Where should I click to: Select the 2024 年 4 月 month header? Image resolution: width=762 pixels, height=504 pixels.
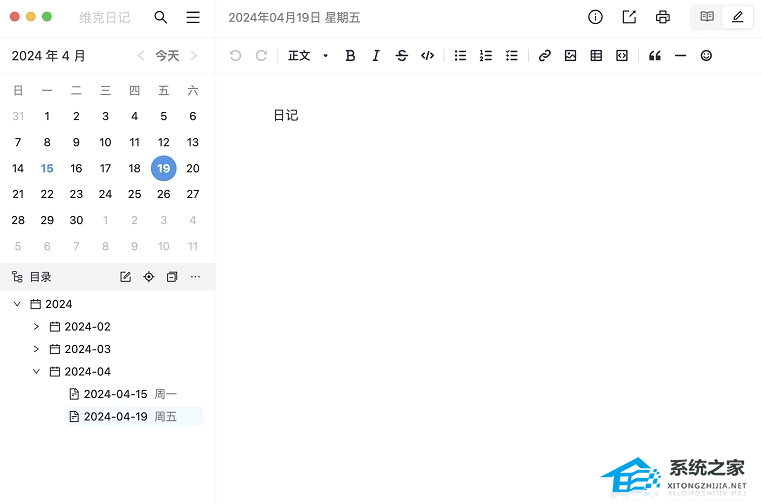49,56
